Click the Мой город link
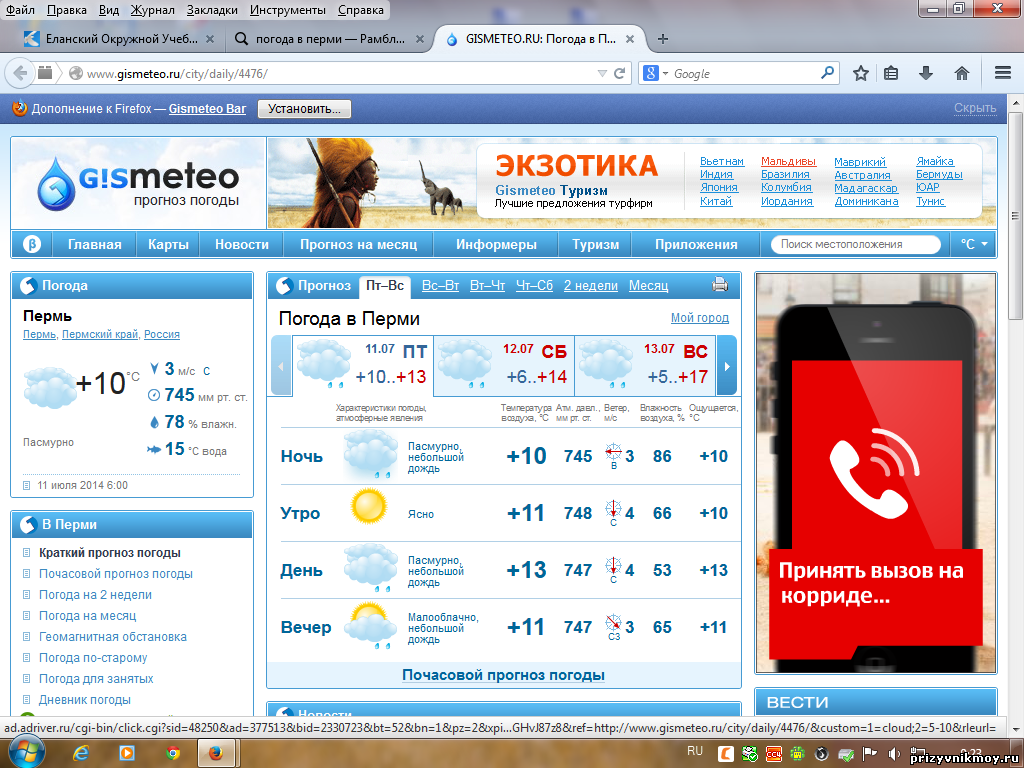This screenshot has width=1024, height=768. [699, 317]
